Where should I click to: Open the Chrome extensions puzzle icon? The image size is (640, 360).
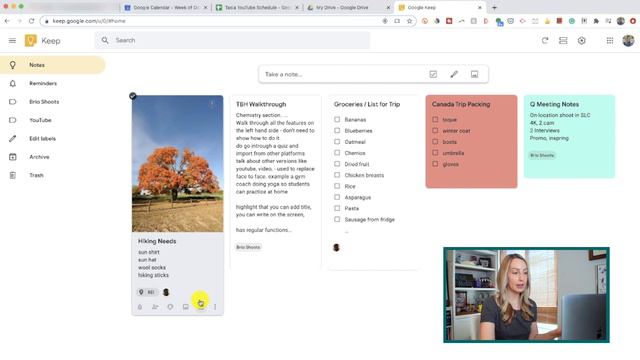(596, 21)
